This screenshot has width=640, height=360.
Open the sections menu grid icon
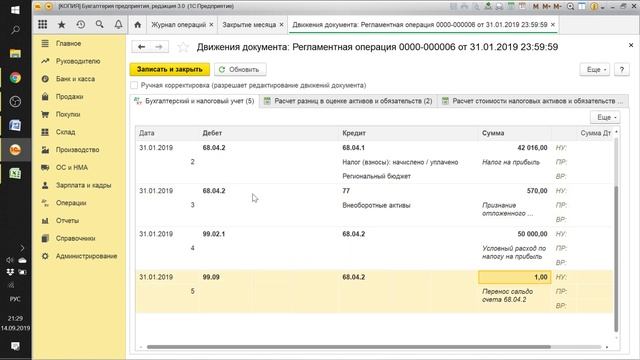[x=42, y=24]
